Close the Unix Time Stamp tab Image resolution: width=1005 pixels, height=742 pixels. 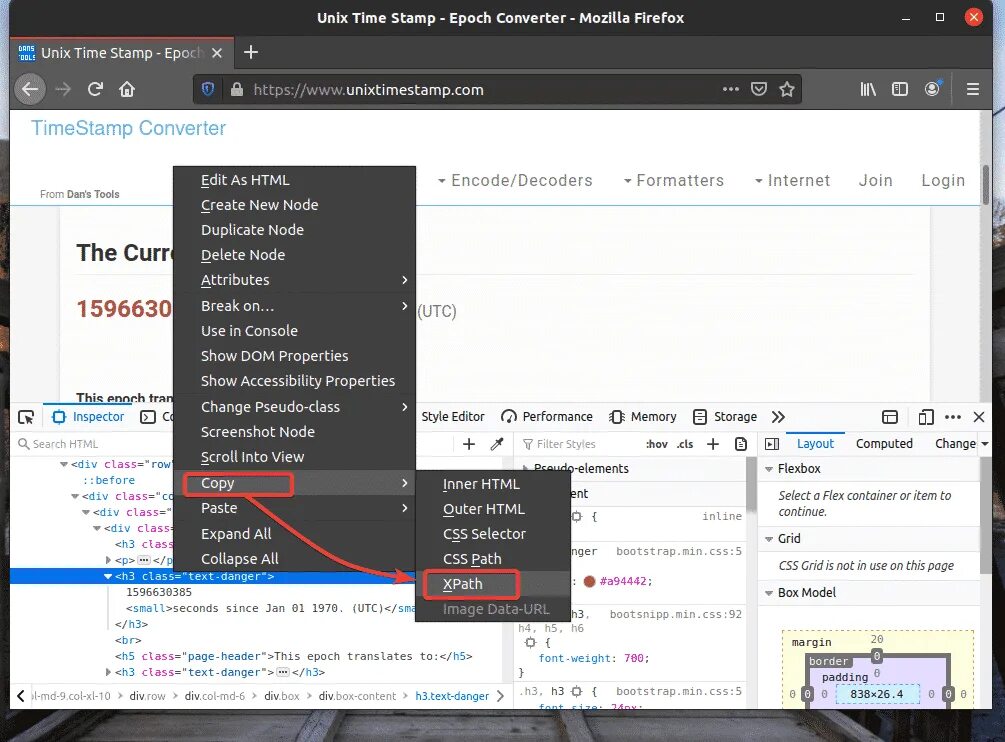point(217,53)
